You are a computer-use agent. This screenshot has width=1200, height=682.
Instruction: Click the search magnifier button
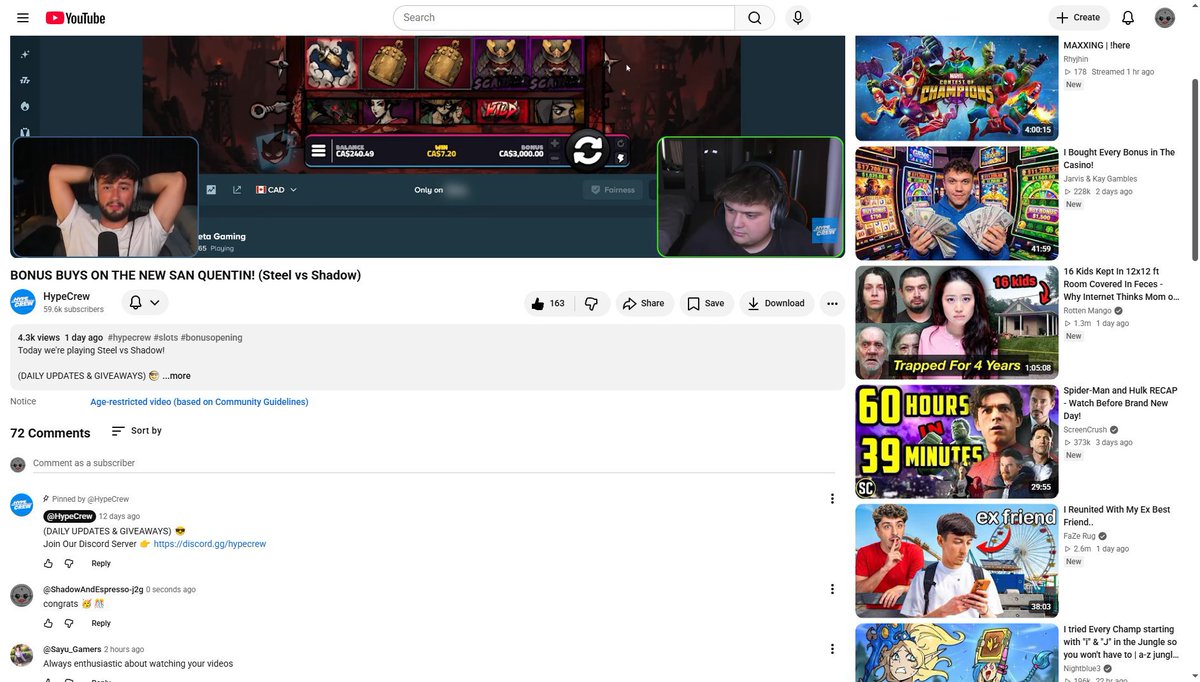click(x=754, y=17)
